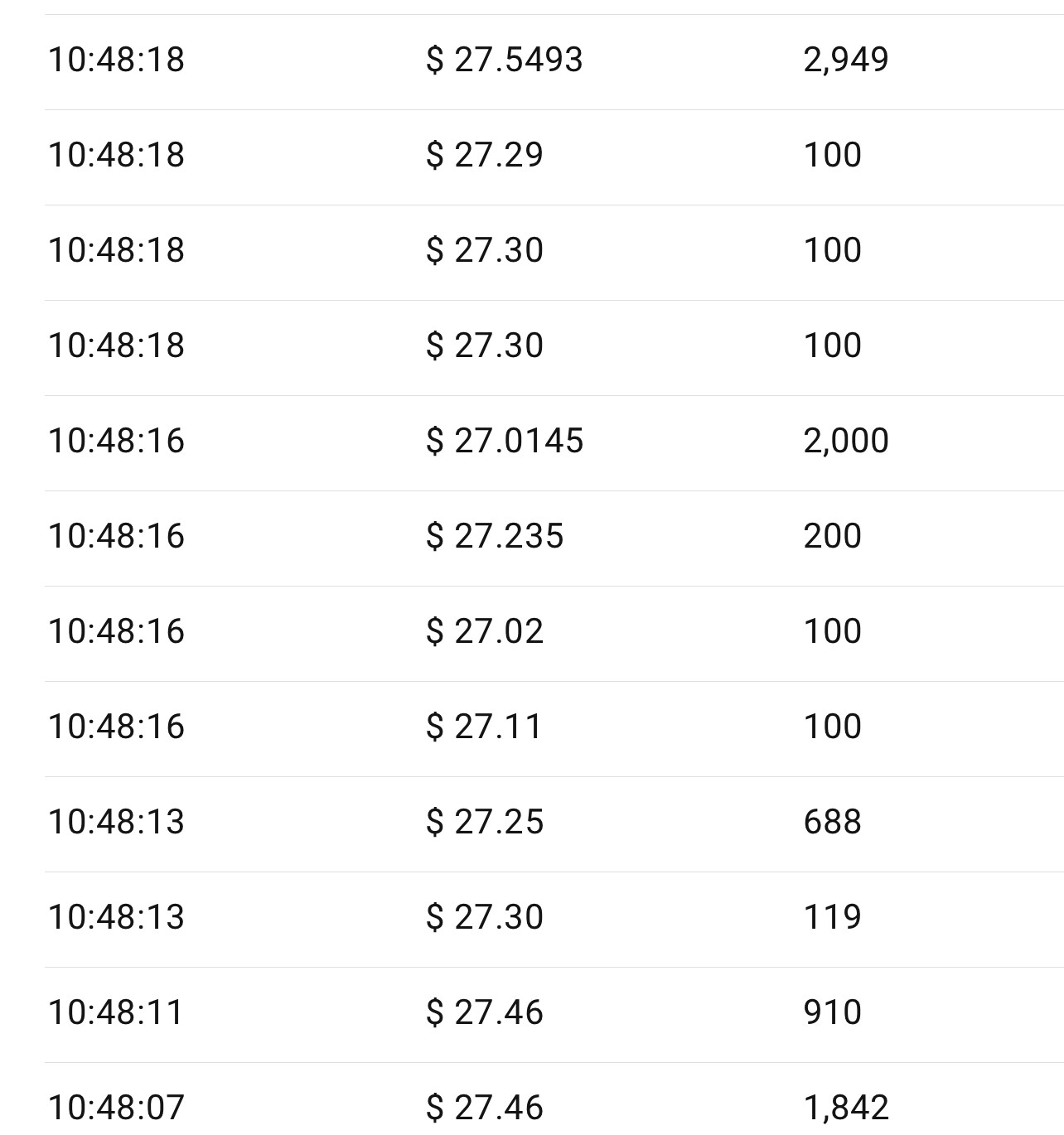Click the 910 share volume entry
The width and height of the screenshot is (1064, 1135).
832,1012
